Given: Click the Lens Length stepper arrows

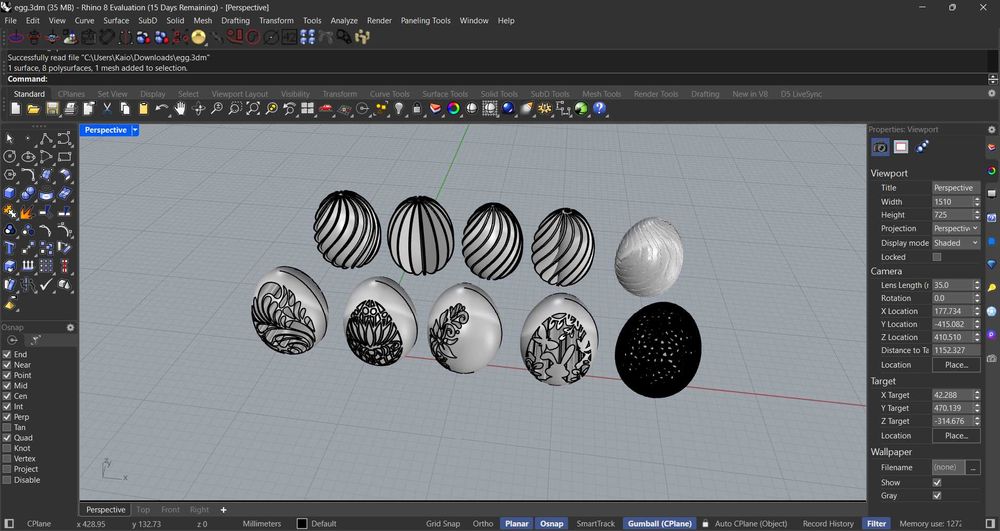Looking at the screenshot, I should point(976,285).
